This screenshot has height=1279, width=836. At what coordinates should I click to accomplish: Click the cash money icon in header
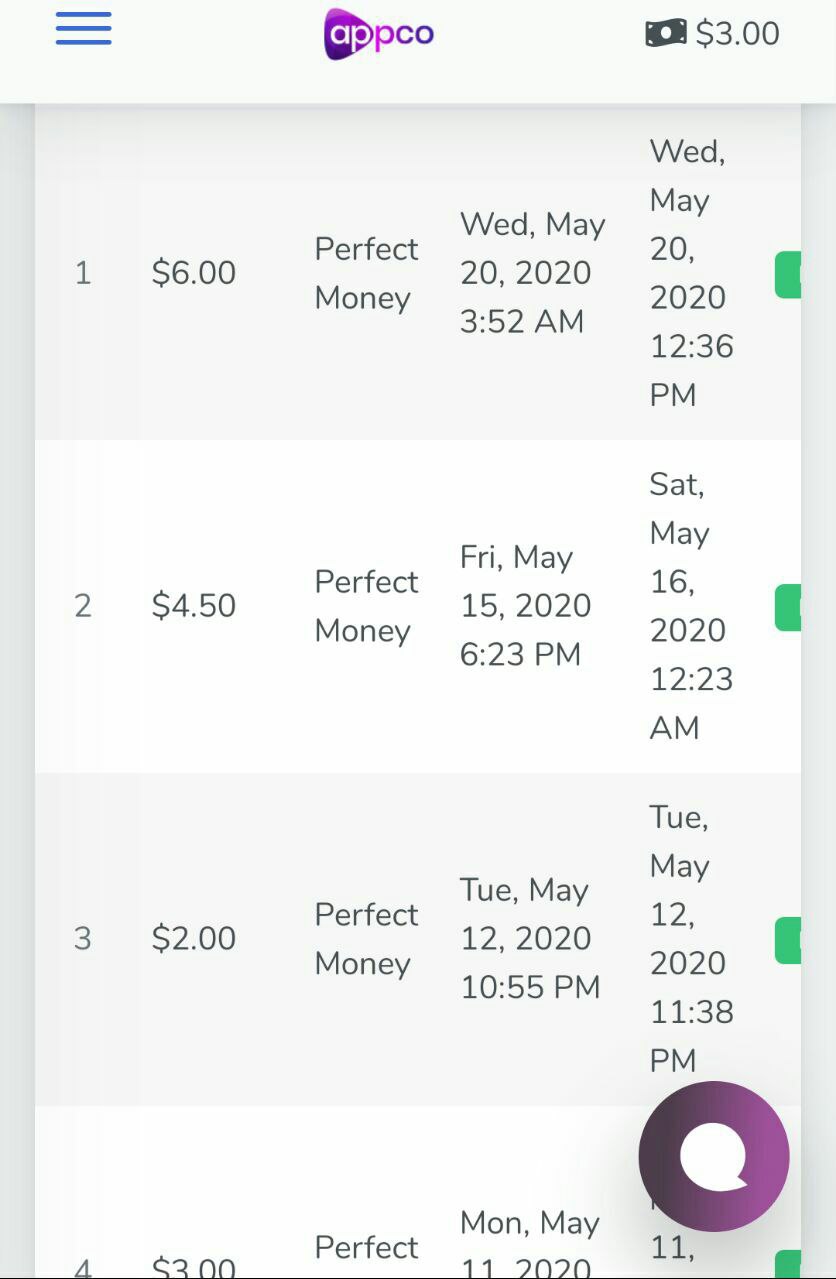[666, 33]
